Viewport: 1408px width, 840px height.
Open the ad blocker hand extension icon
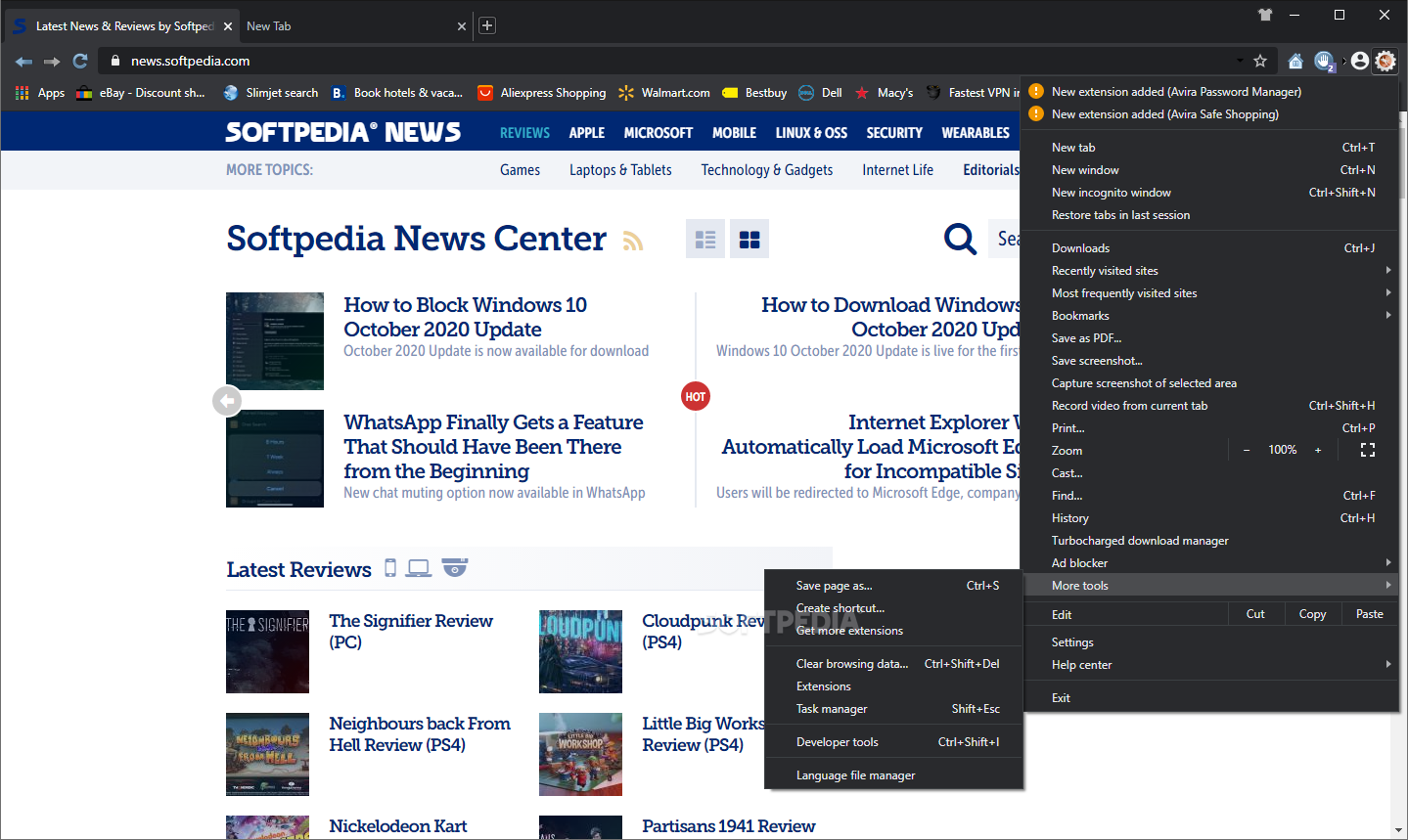(1324, 61)
